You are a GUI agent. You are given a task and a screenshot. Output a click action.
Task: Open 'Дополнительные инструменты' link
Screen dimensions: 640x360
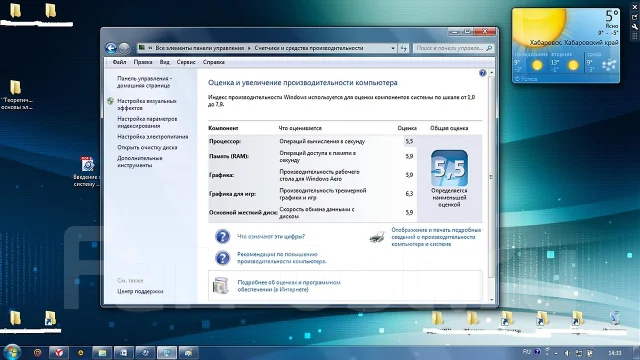140,162
